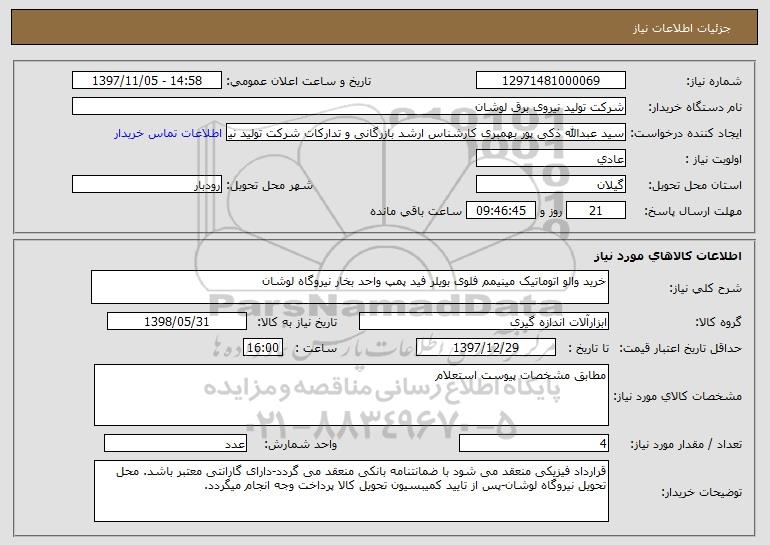
Task: Click the تاریخ نیاز به کالا label
Action: [x=298, y=323]
